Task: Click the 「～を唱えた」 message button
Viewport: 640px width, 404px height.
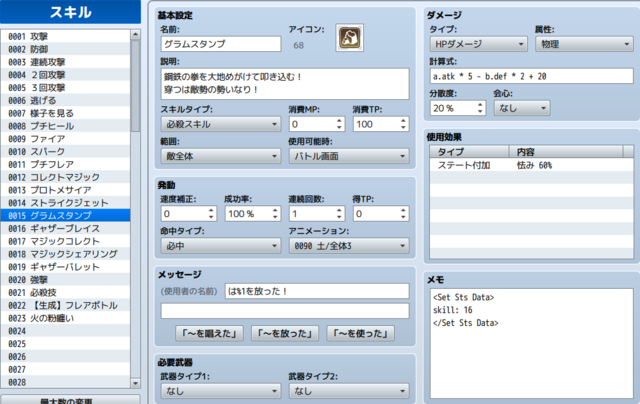Action: 209,333
